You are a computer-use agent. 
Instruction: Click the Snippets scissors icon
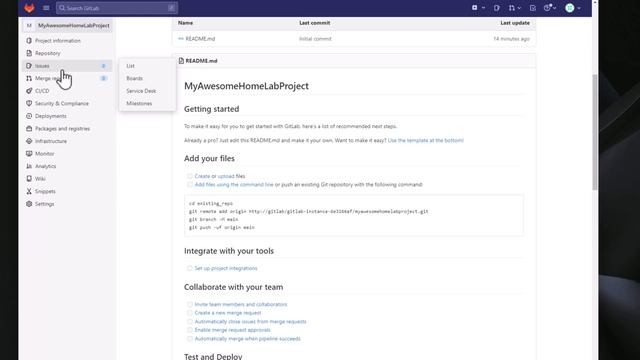29,191
